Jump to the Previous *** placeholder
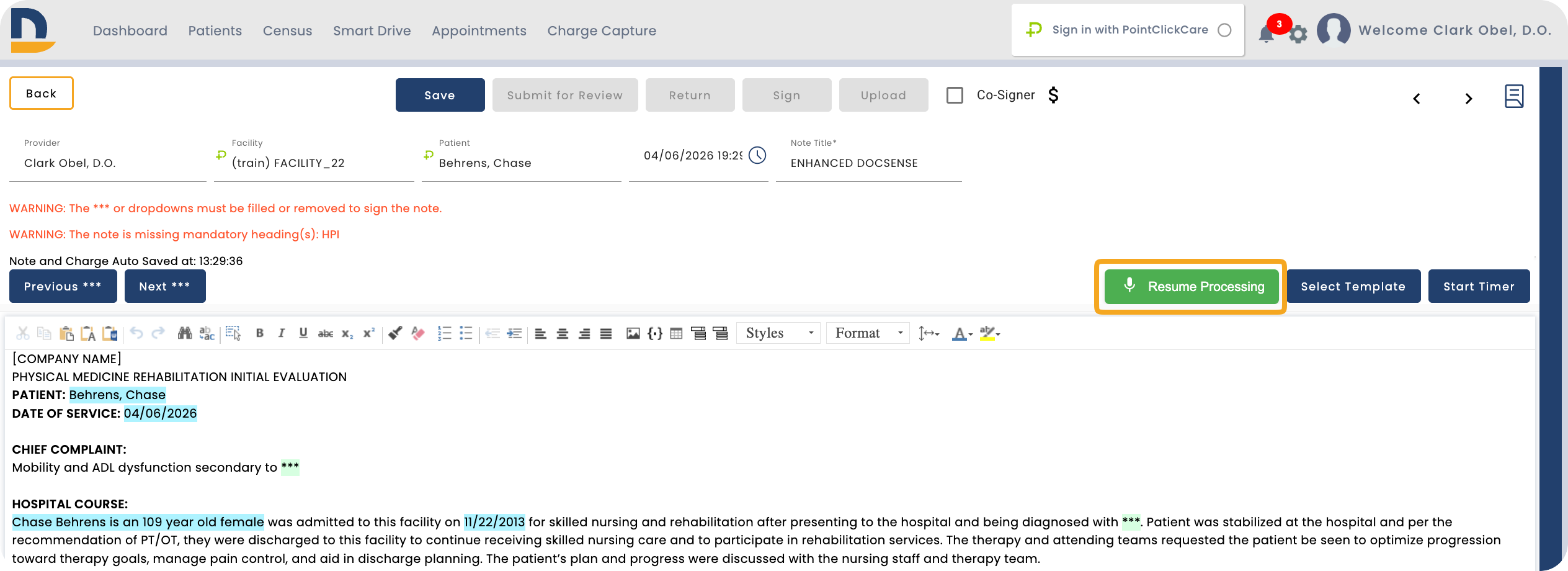The height and width of the screenshot is (571, 1568). (63, 286)
